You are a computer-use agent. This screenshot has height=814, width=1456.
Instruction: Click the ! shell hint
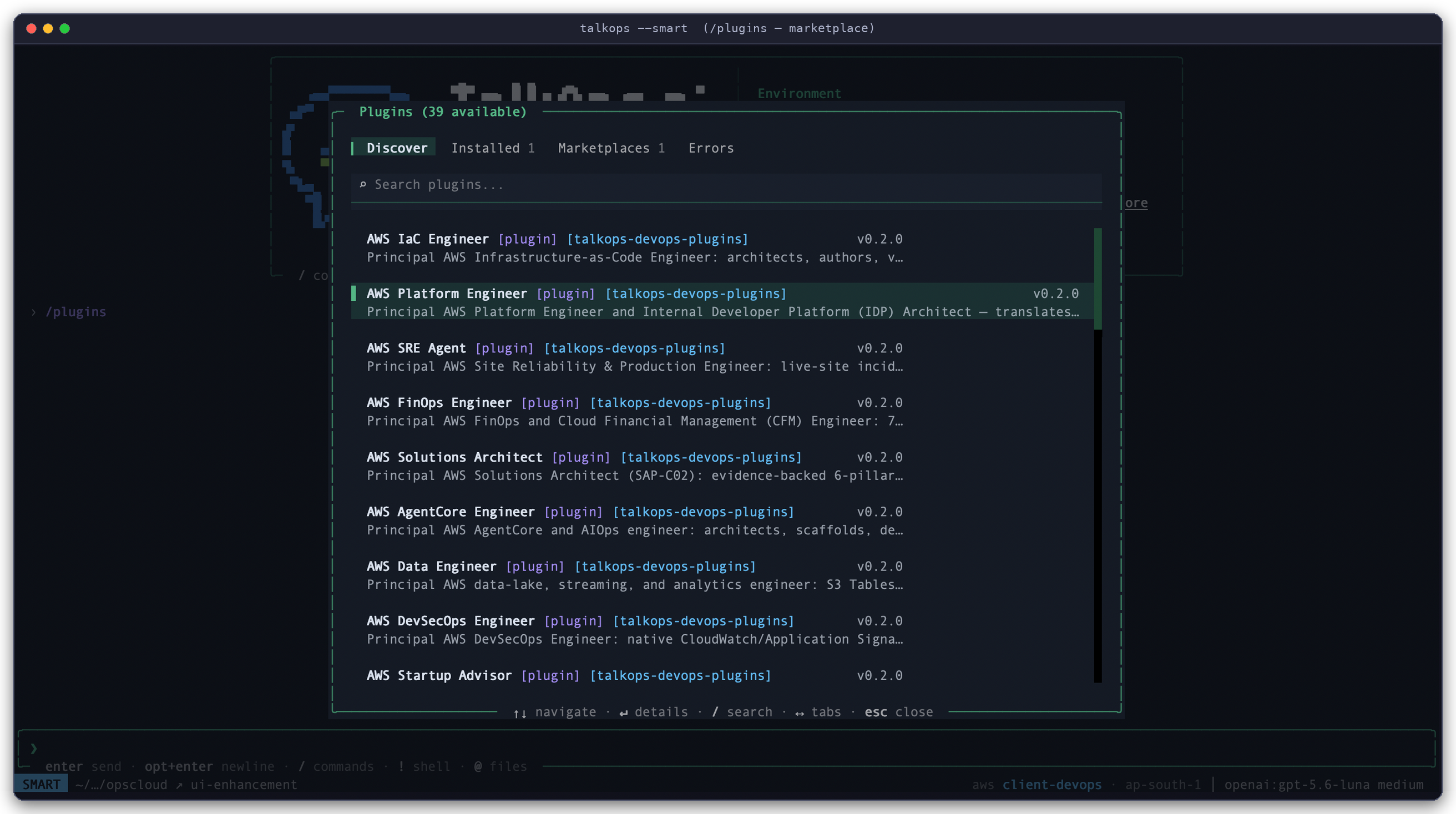tap(424, 766)
